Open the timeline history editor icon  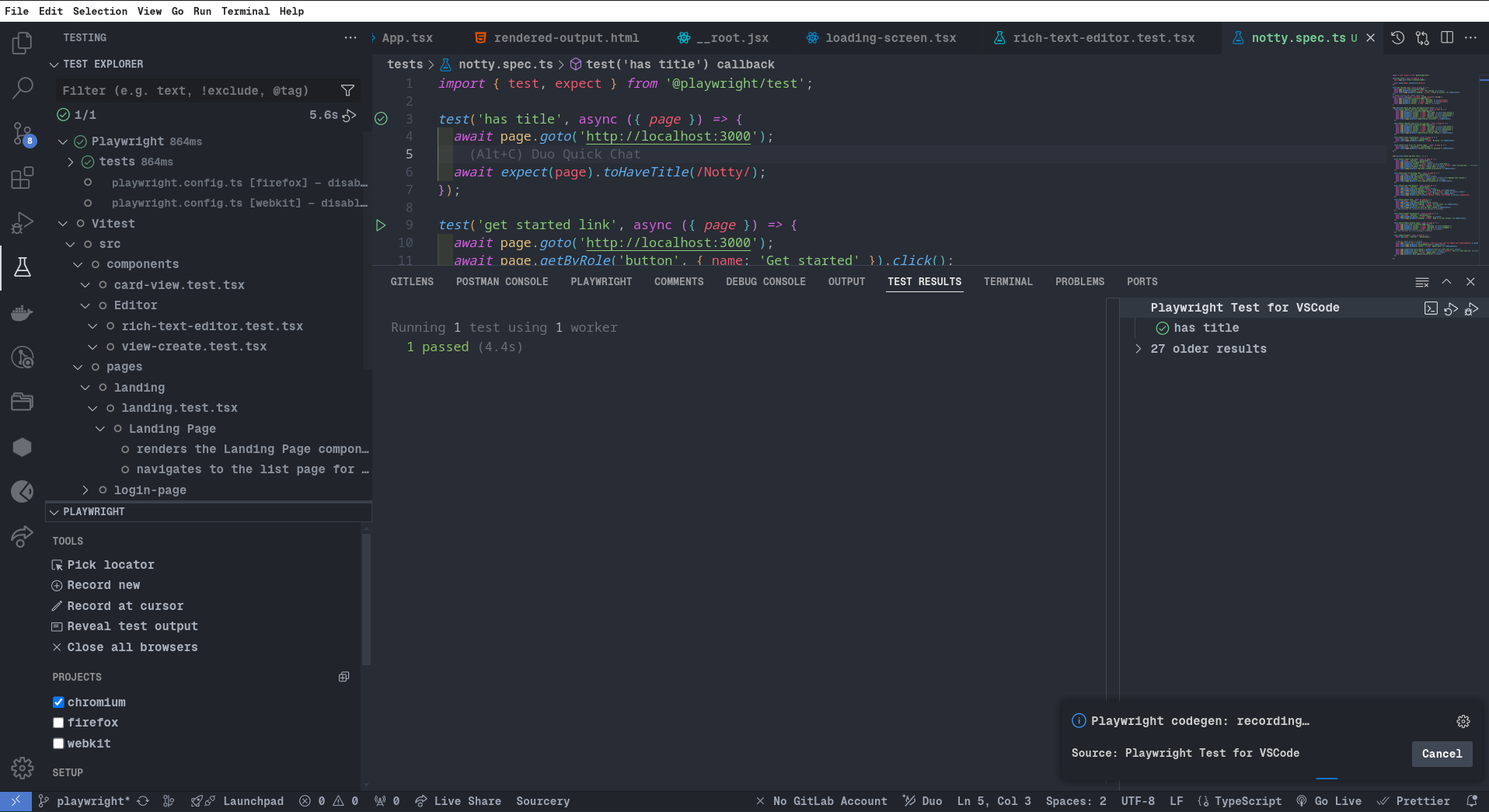[1397, 38]
